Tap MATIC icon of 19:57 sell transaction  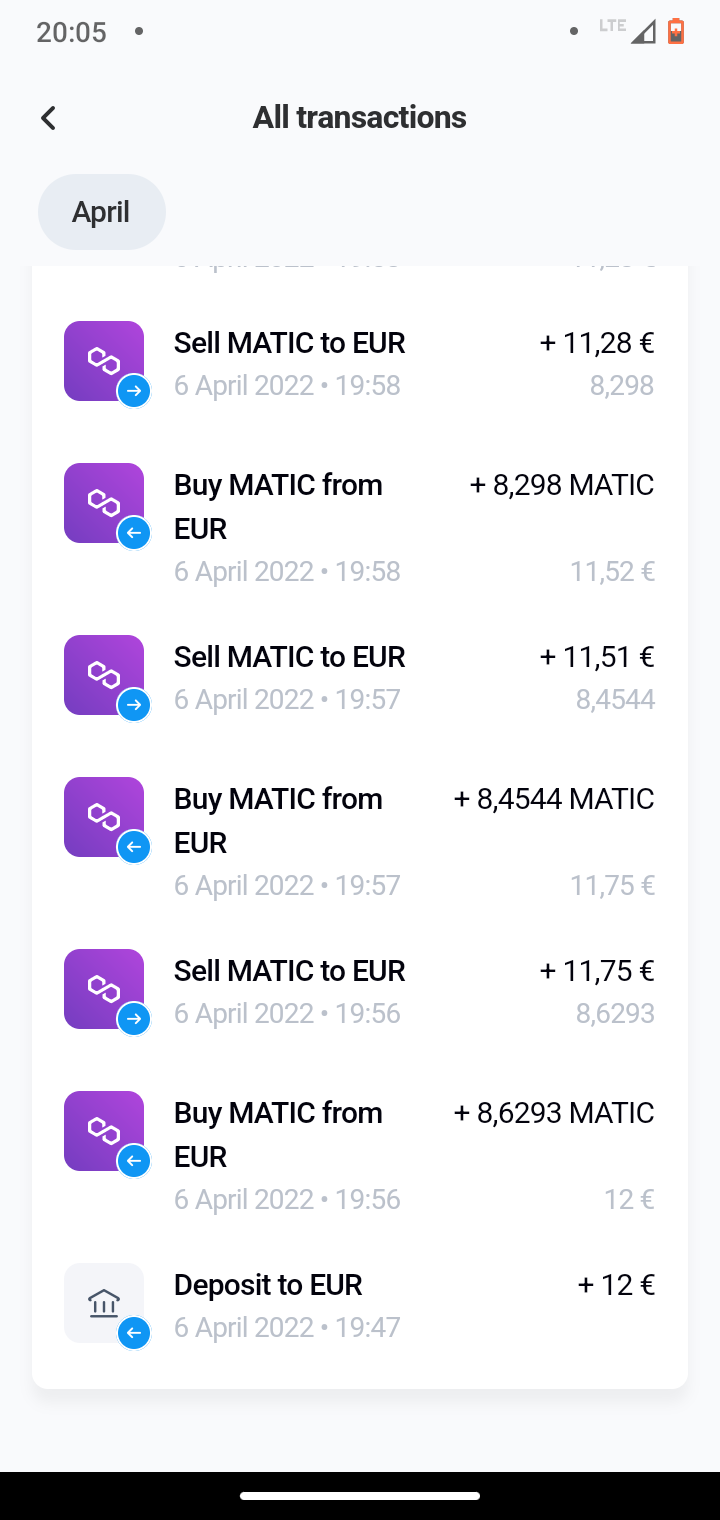point(104,675)
